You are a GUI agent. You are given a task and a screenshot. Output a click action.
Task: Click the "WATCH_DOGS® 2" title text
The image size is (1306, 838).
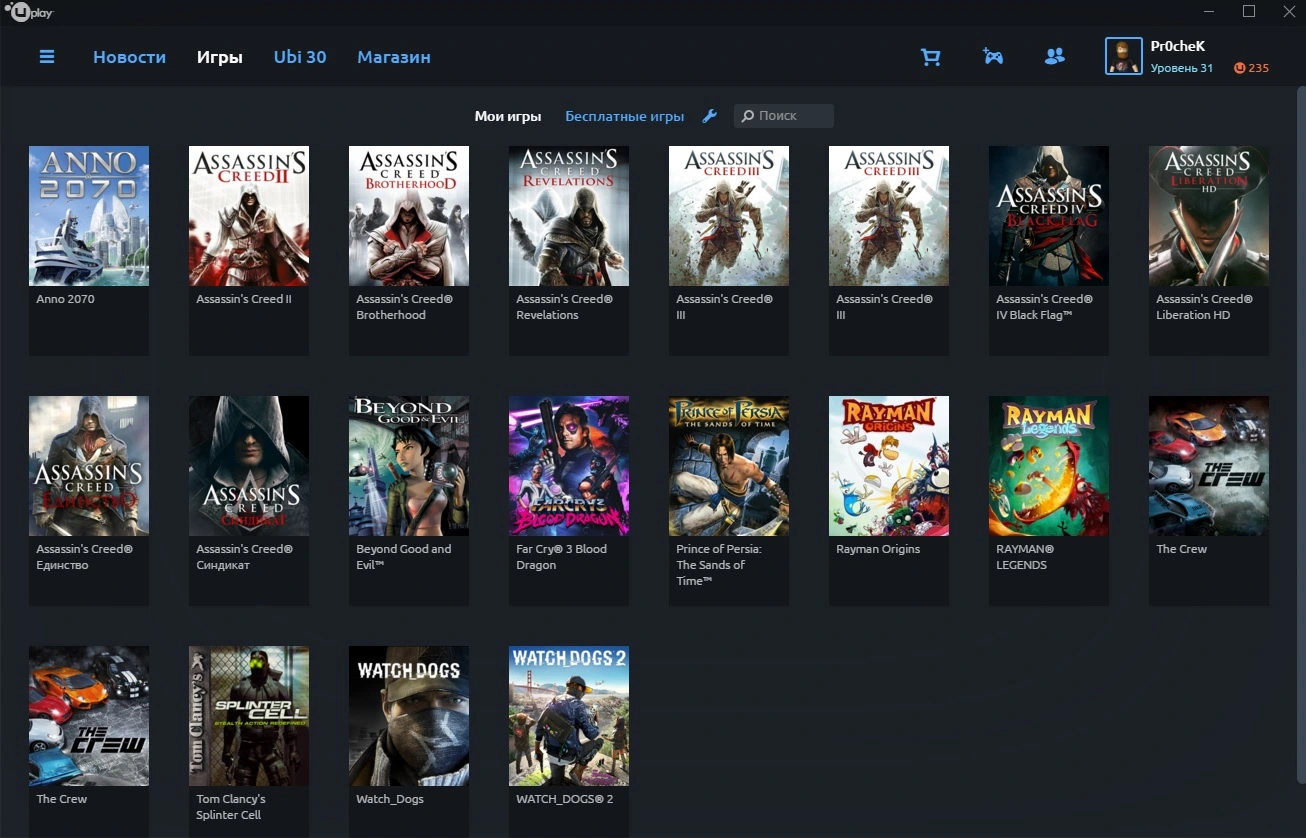[565, 799]
